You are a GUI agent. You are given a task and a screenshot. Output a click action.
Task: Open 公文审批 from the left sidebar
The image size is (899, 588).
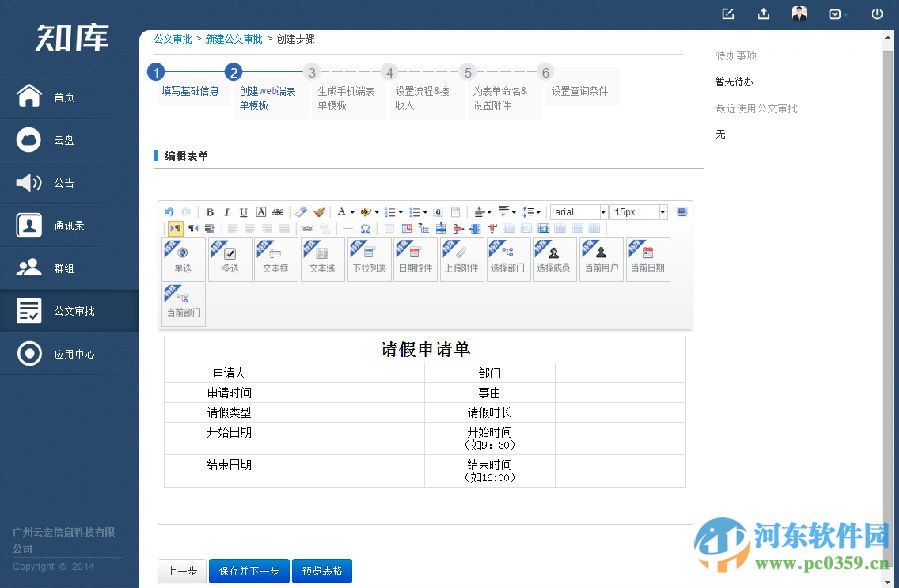pyautogui.click(x=70, y=310)
